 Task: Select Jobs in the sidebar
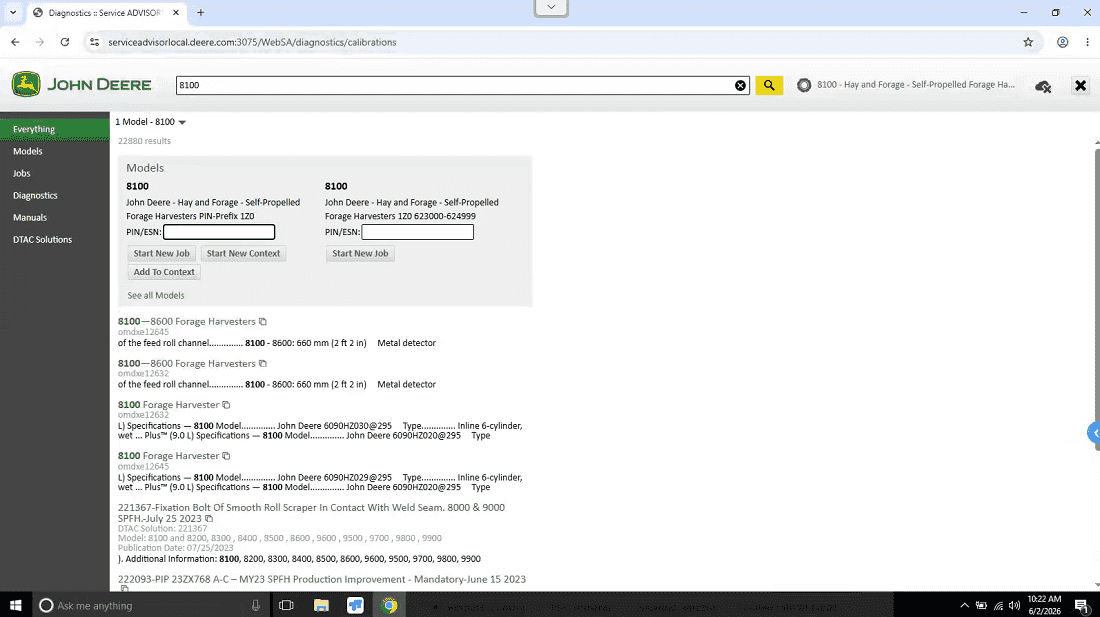click(x=55, y=173)
